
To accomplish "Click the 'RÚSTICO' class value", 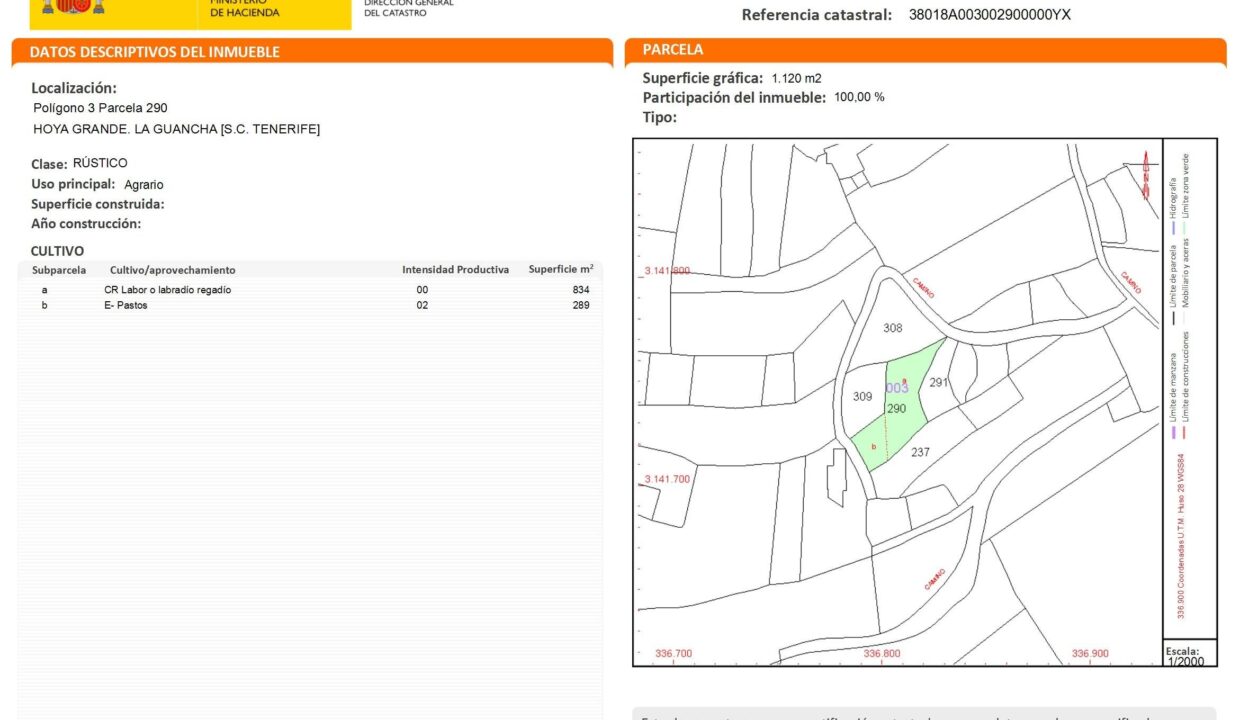I will 100,163.
